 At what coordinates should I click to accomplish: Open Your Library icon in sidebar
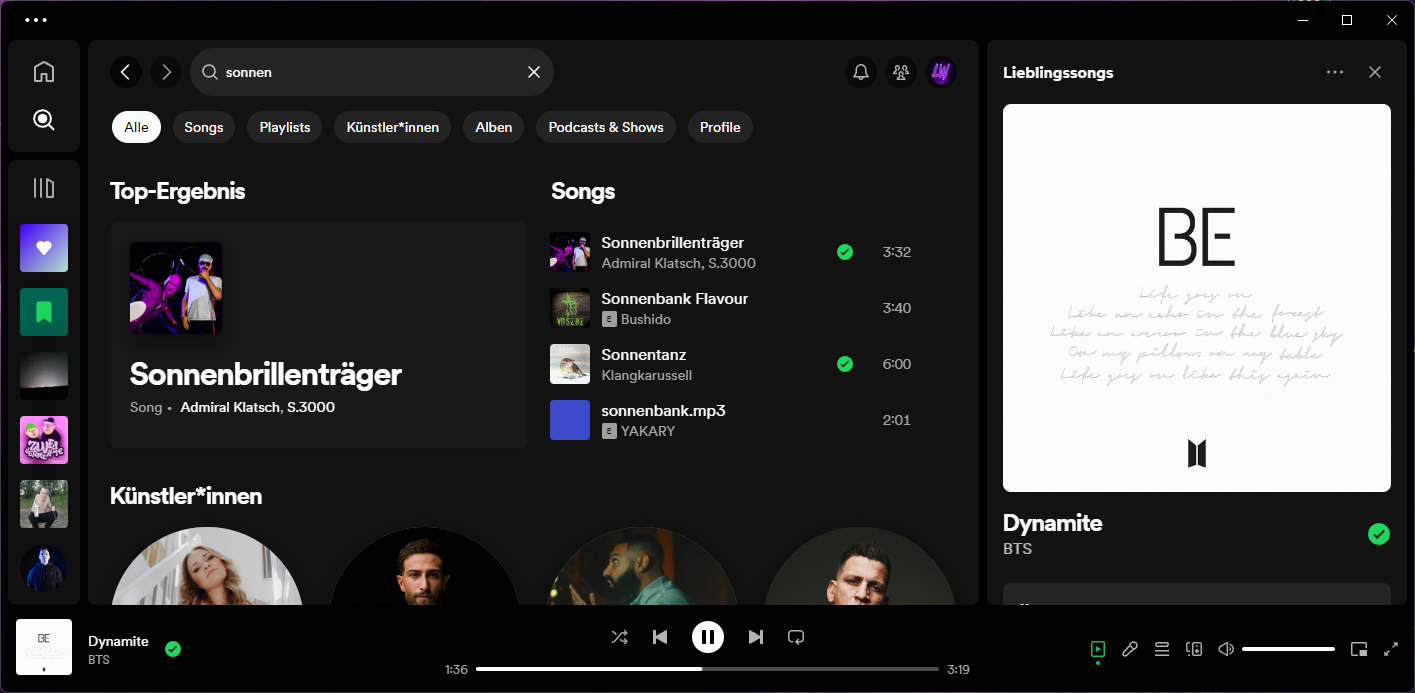coord(43,188)
